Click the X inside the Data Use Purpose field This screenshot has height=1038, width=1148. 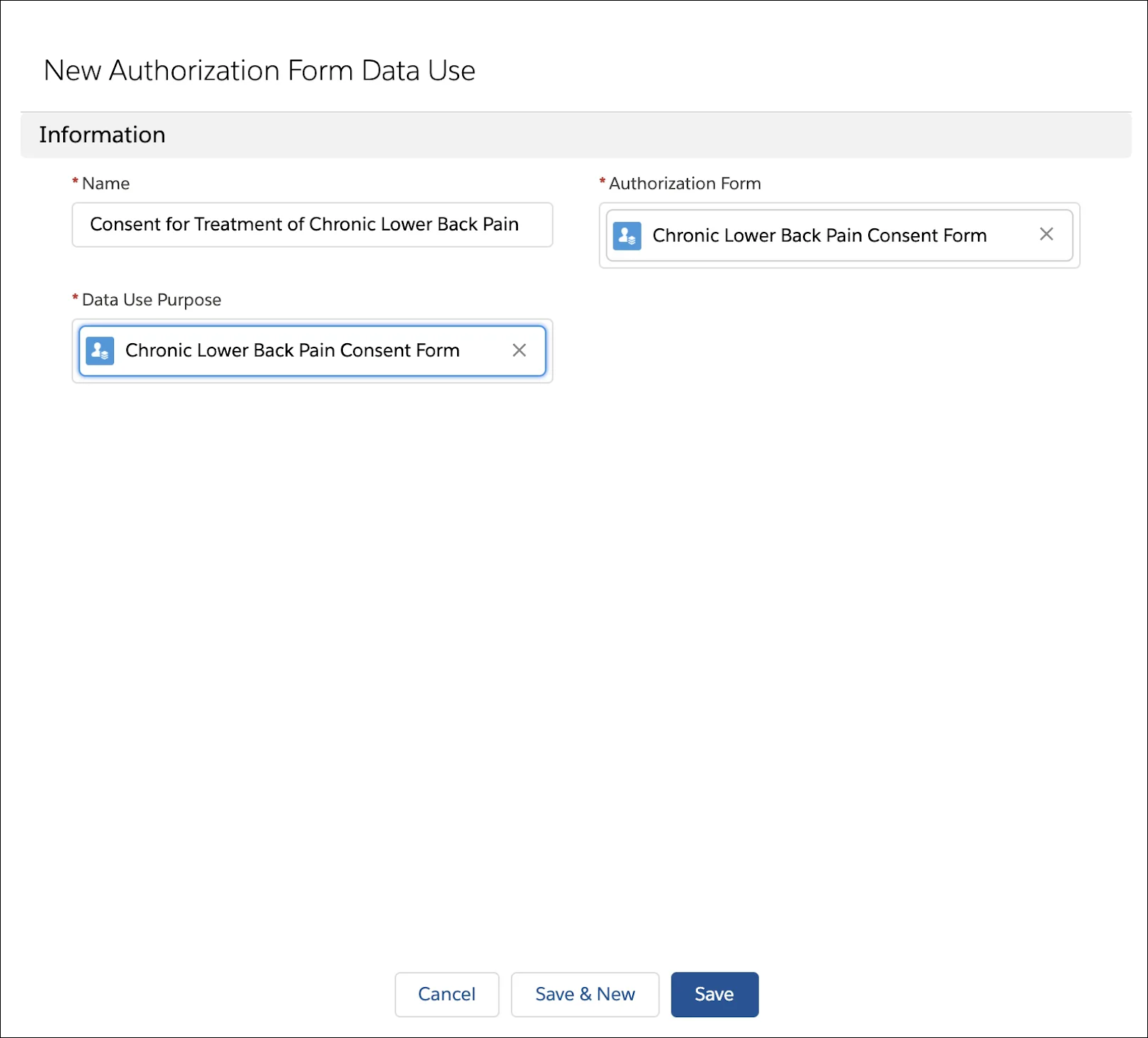[519, 351]
